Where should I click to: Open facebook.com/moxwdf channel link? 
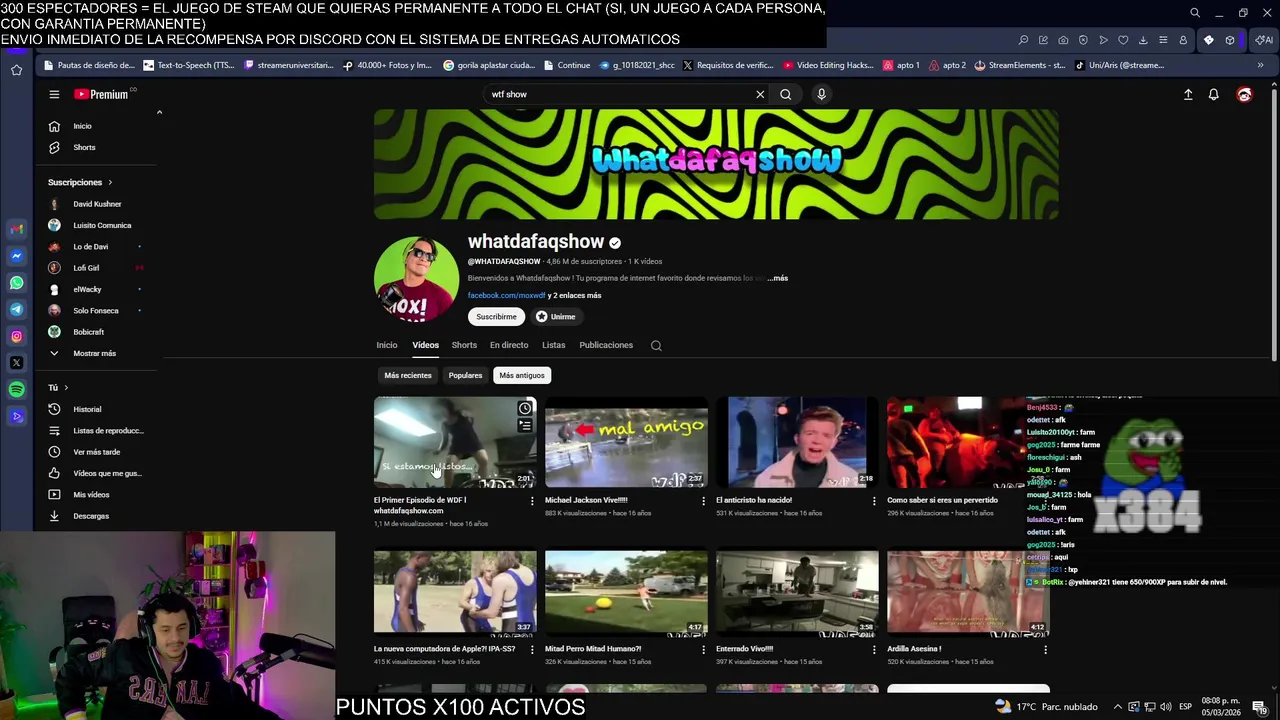click(506, 295)
